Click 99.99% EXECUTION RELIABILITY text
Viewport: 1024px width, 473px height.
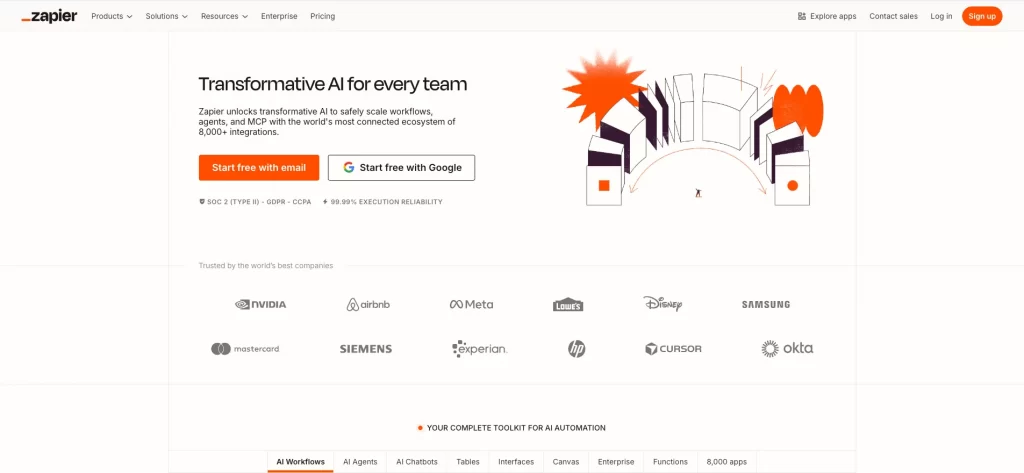tap(387, 202)
